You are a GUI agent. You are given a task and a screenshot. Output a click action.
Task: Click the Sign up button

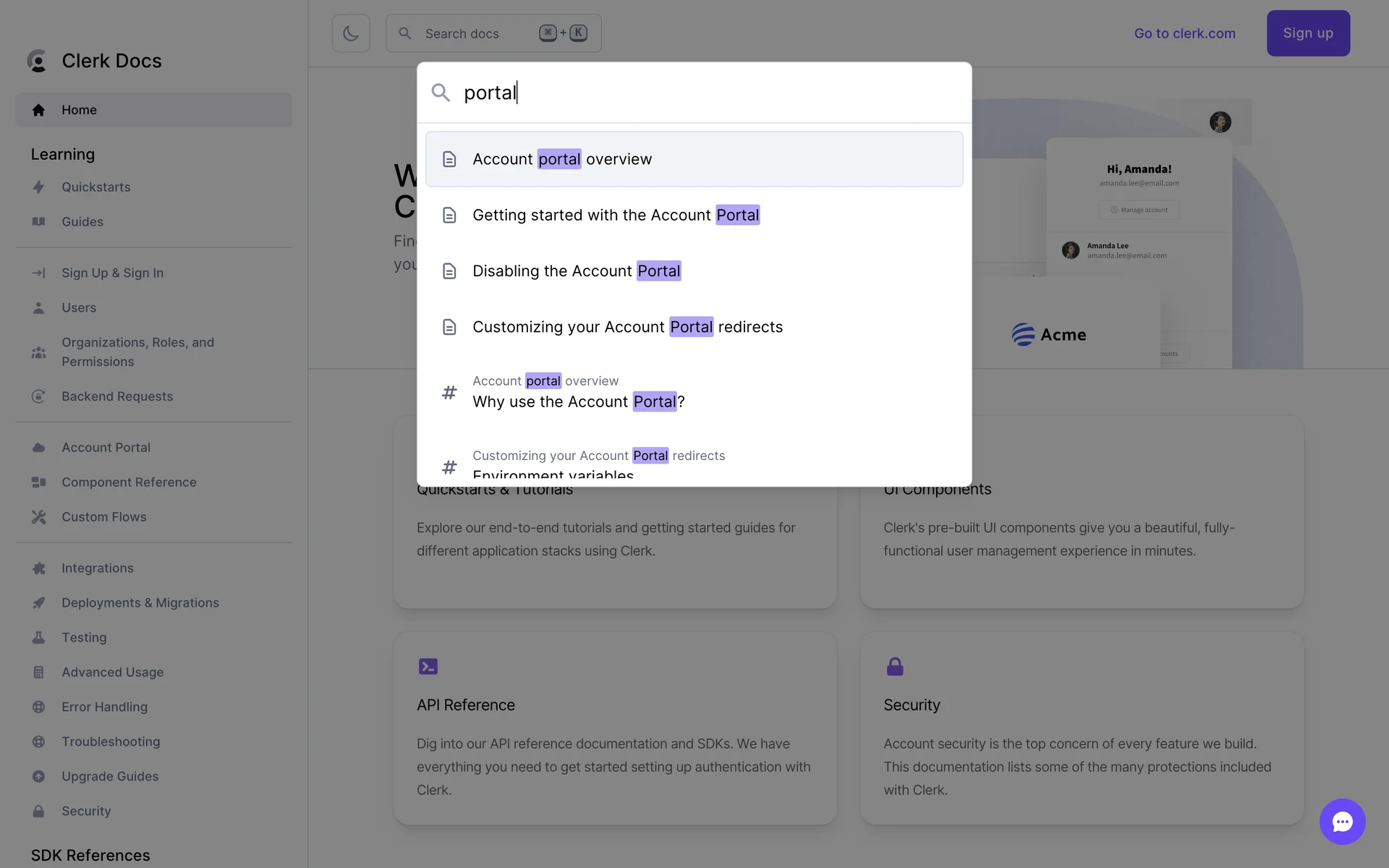[1307, 33]
